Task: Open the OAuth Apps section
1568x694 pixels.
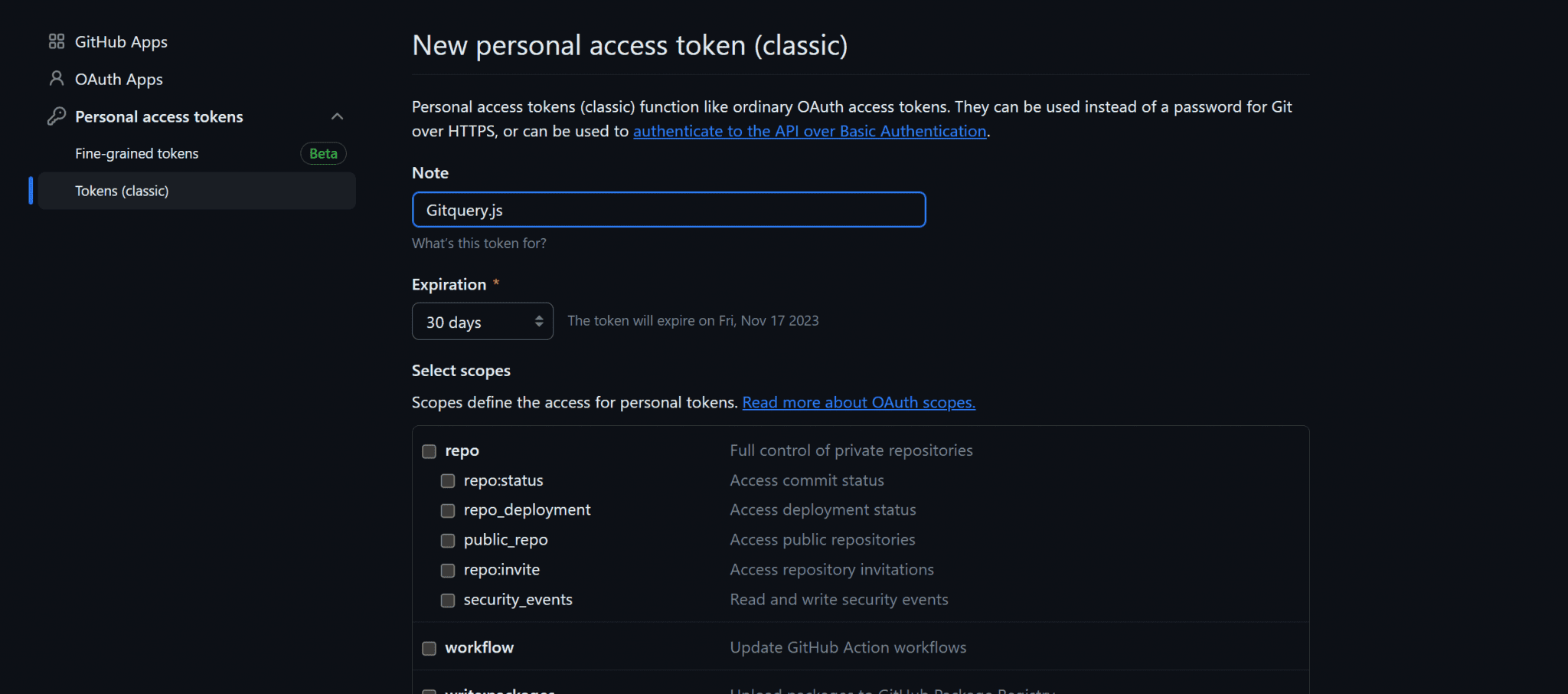Action: [x=118, y=79]
